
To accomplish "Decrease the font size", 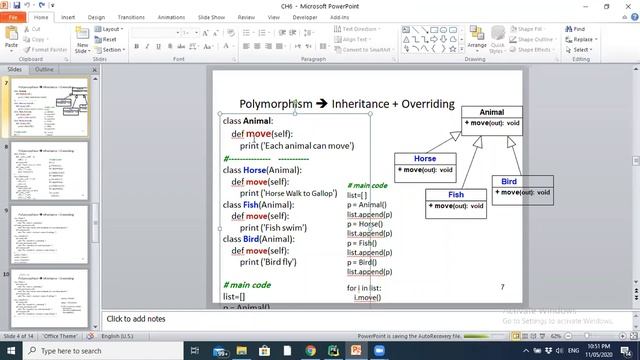I will pos(216,33).
